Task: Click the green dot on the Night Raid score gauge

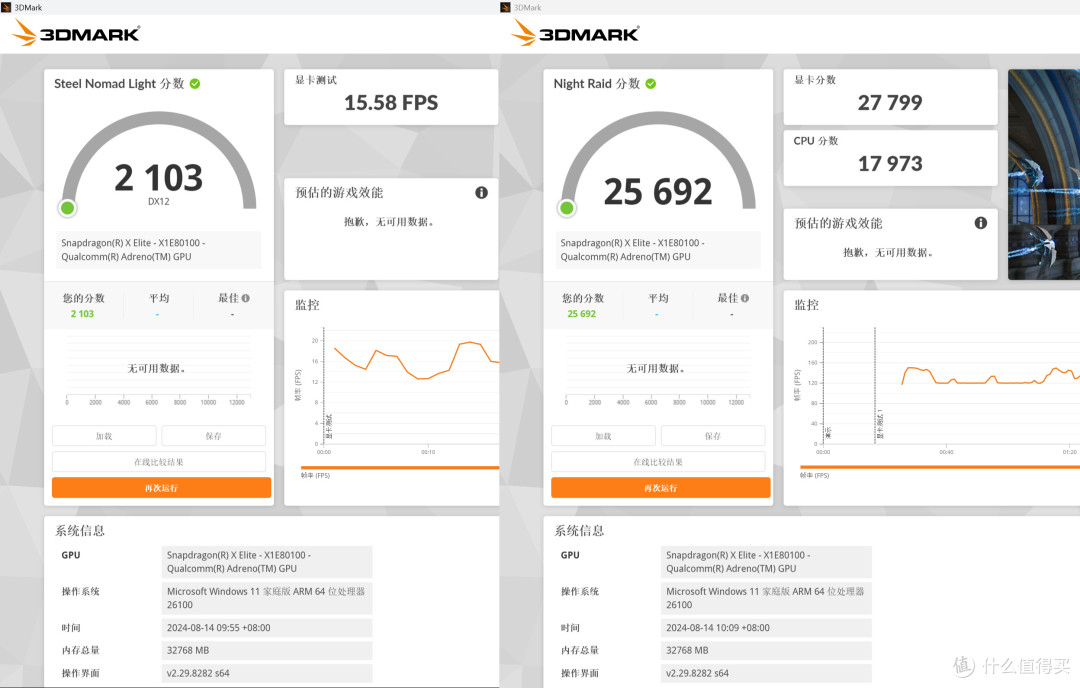Action: click(x=567, y=208)
